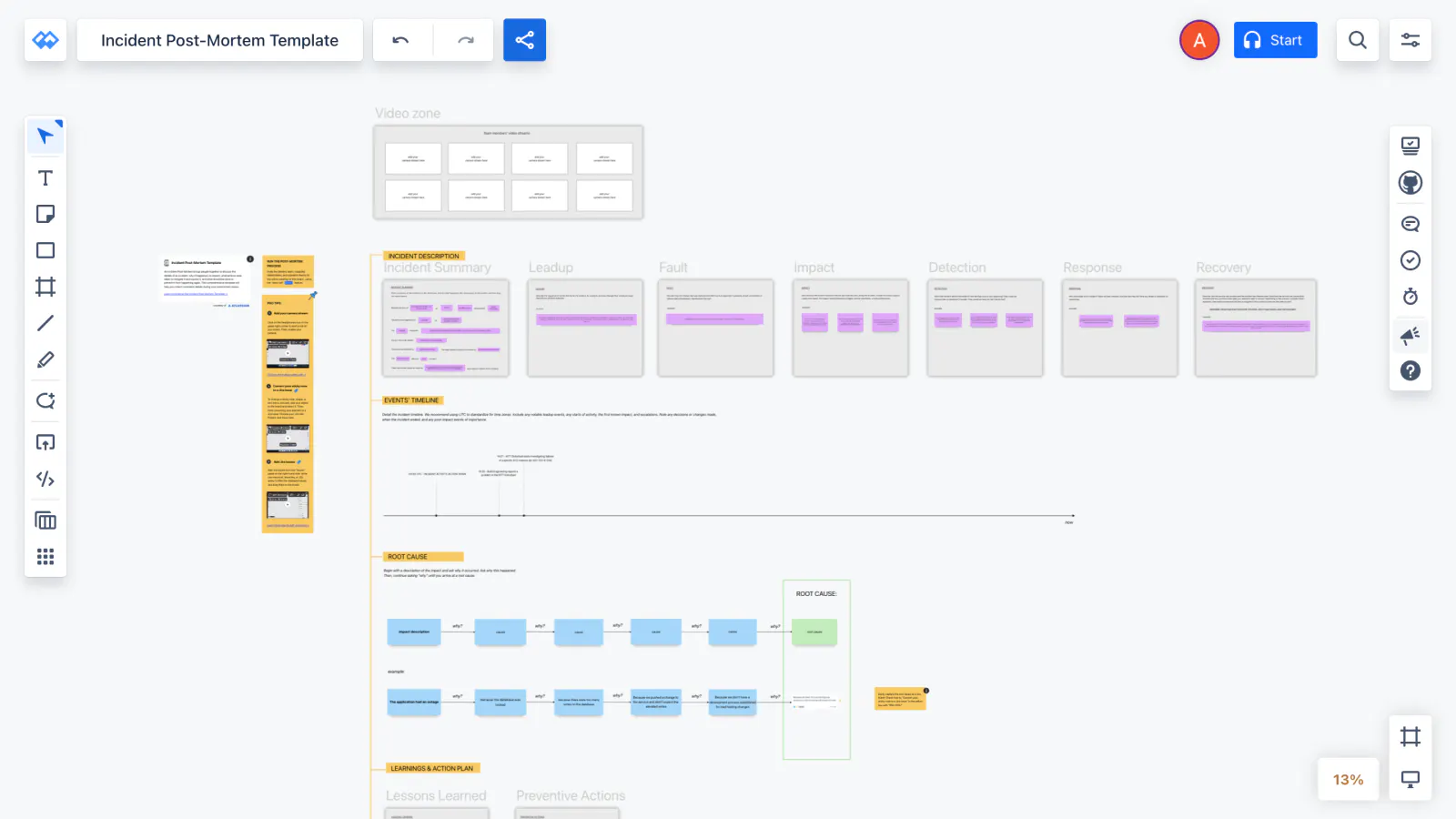
Task: Select the Frame tool in left toolbar
Action: (45, 287)
